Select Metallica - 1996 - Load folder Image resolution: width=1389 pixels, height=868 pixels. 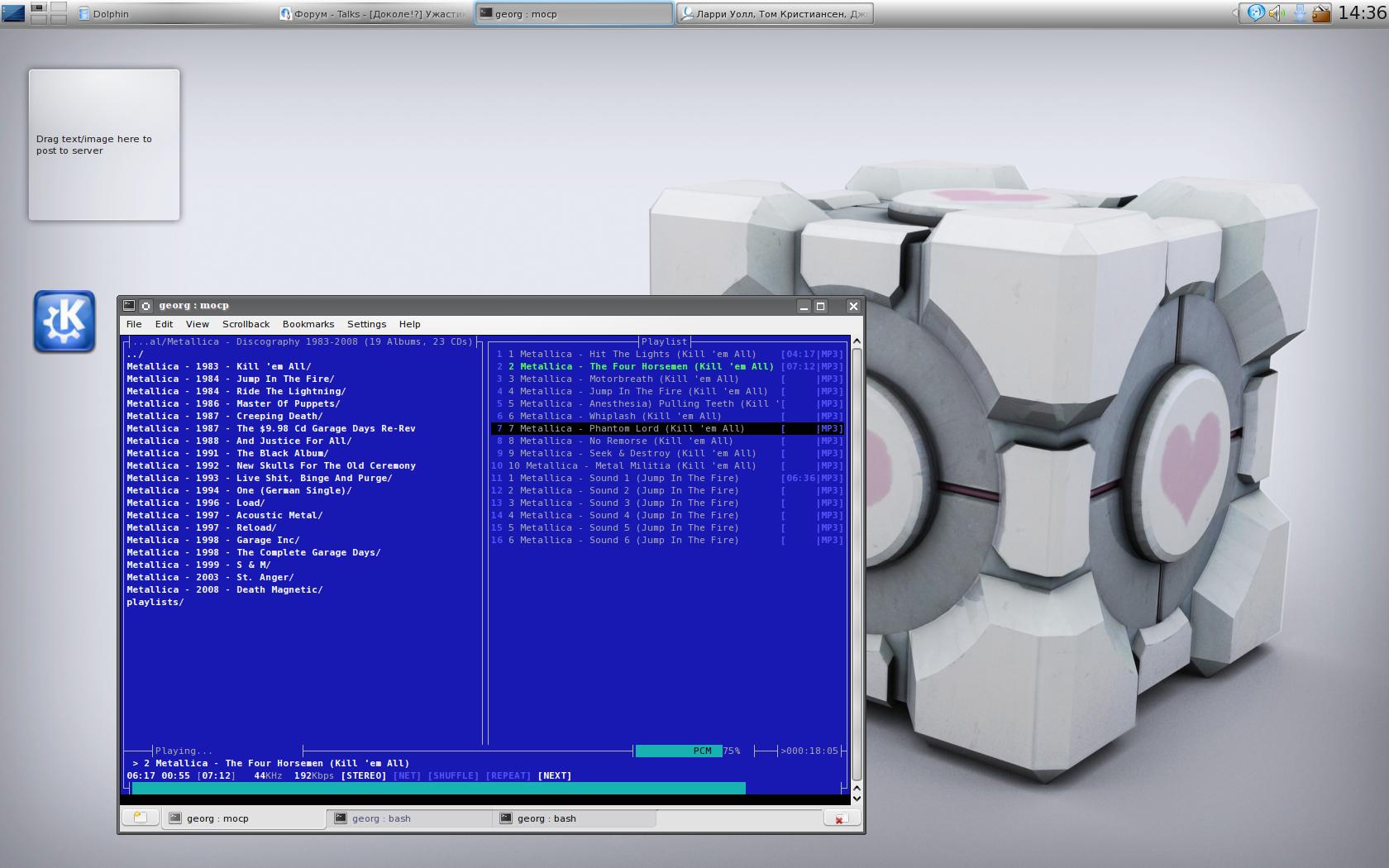[196, 503]
